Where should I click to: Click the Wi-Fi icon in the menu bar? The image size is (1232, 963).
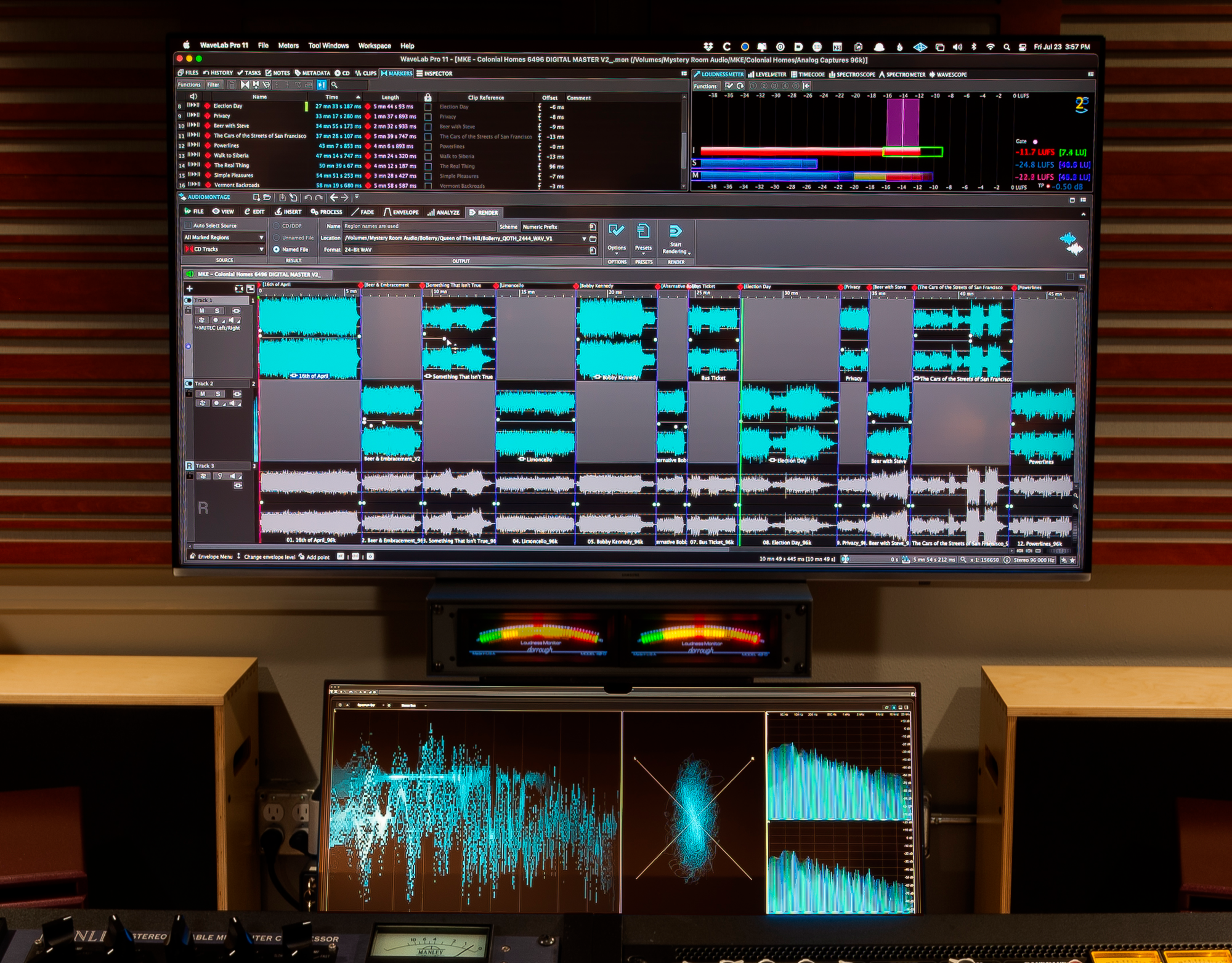tap(991, 47)
